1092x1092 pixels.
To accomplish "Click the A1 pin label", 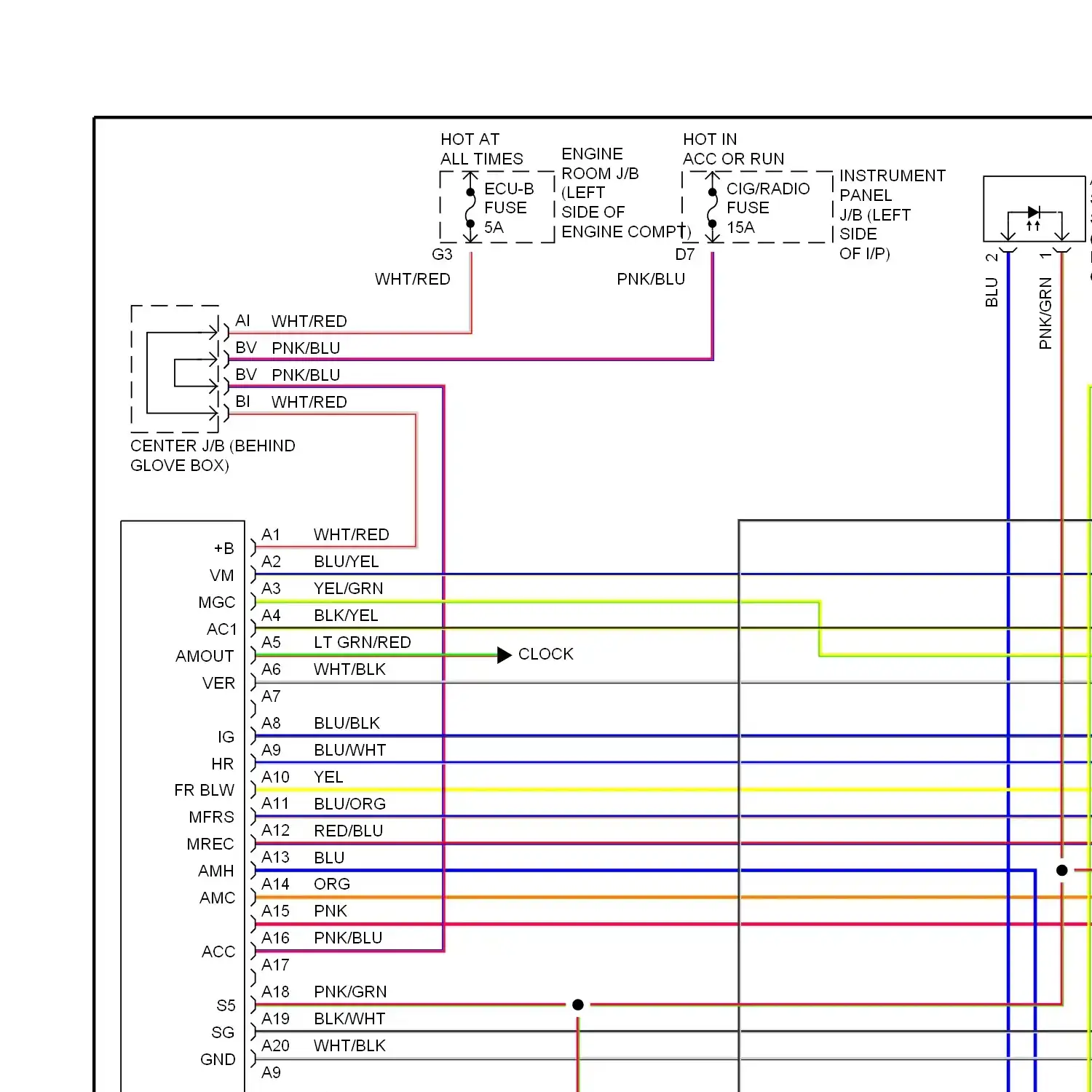I will coord(271,535).
